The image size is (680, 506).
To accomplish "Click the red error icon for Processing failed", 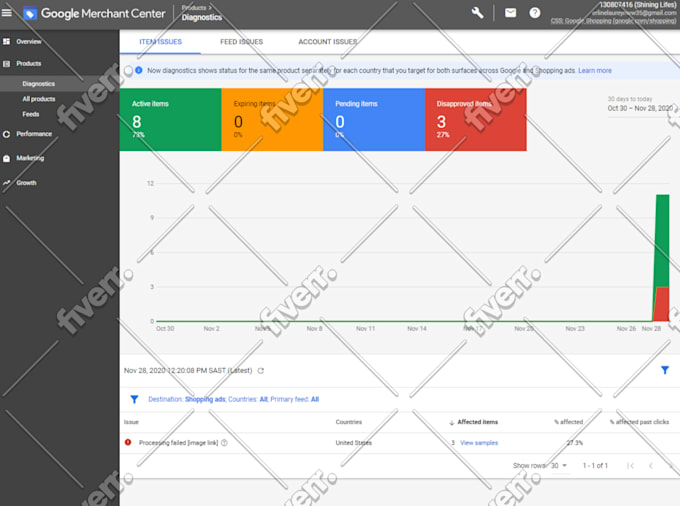I will click(x=128, y=442).
